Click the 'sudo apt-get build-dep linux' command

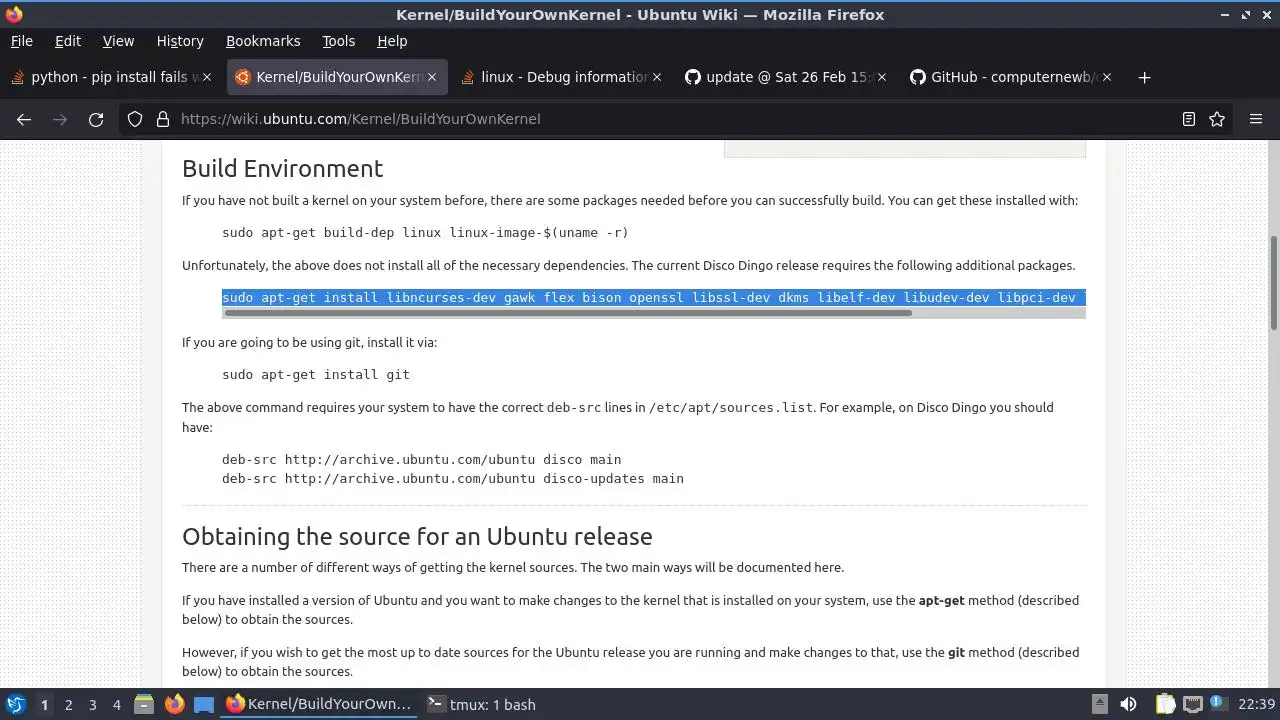click(x=425, y=233)
